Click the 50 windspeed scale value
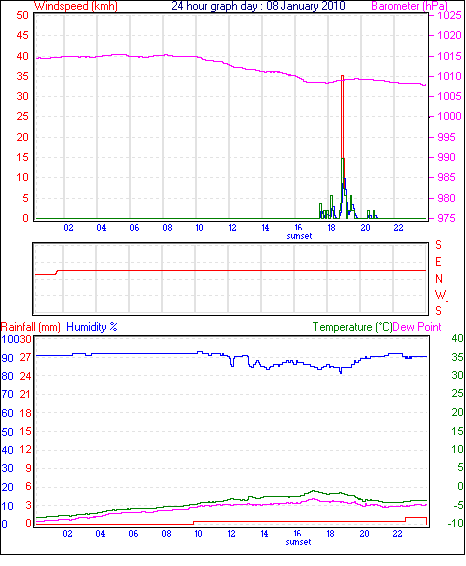 pyautogui.click(x=22, y=15)
